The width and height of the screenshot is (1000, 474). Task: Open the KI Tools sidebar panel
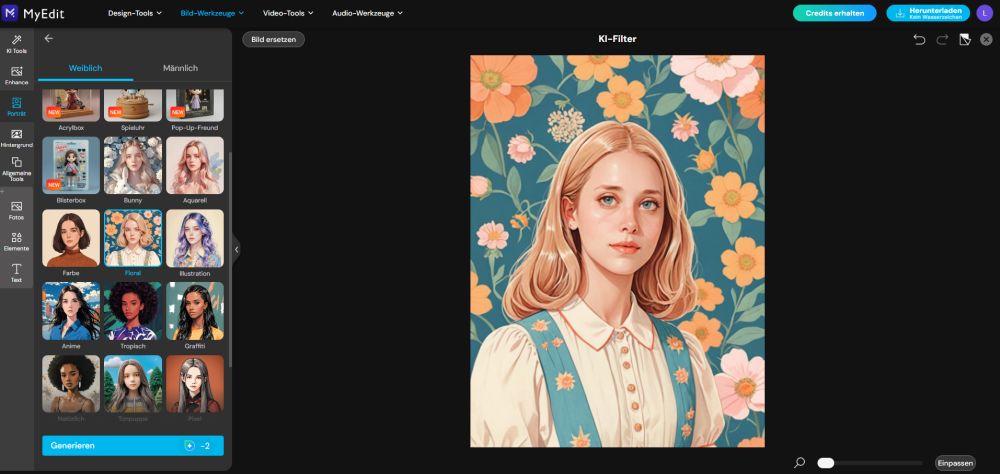(16, 43)
